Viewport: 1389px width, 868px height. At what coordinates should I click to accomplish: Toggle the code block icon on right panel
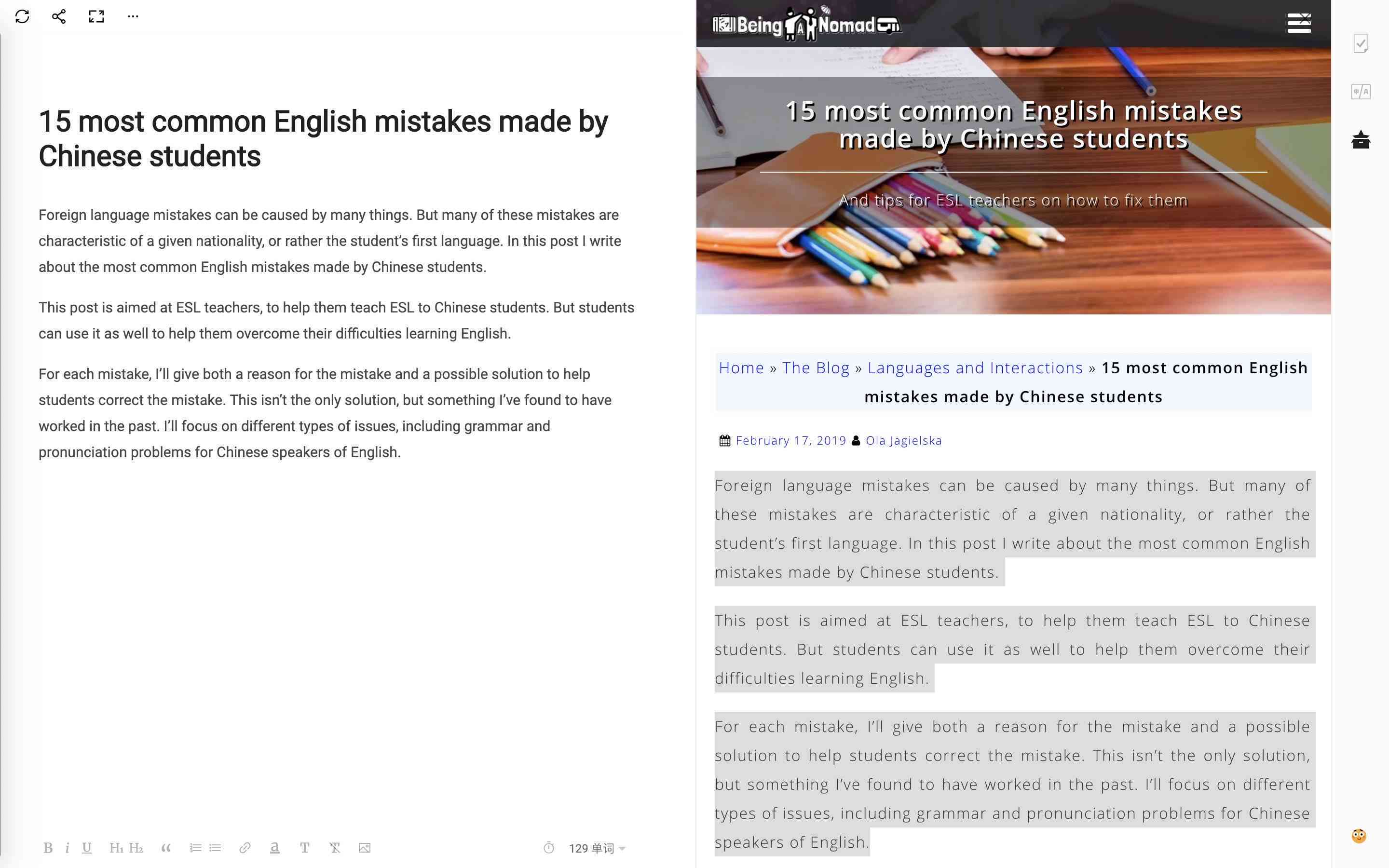(x=1362, y=92)
